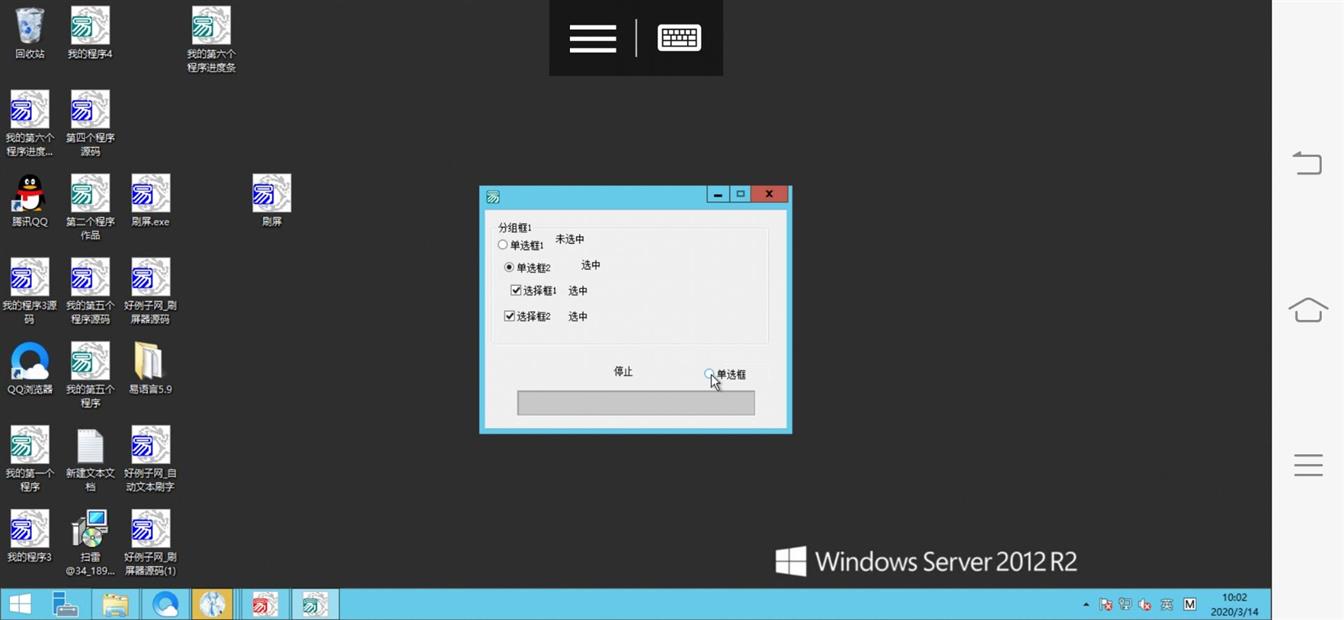Open the hamburger menu in top overlay bar
1344x620 pixels.
click(x=593, y=38)
